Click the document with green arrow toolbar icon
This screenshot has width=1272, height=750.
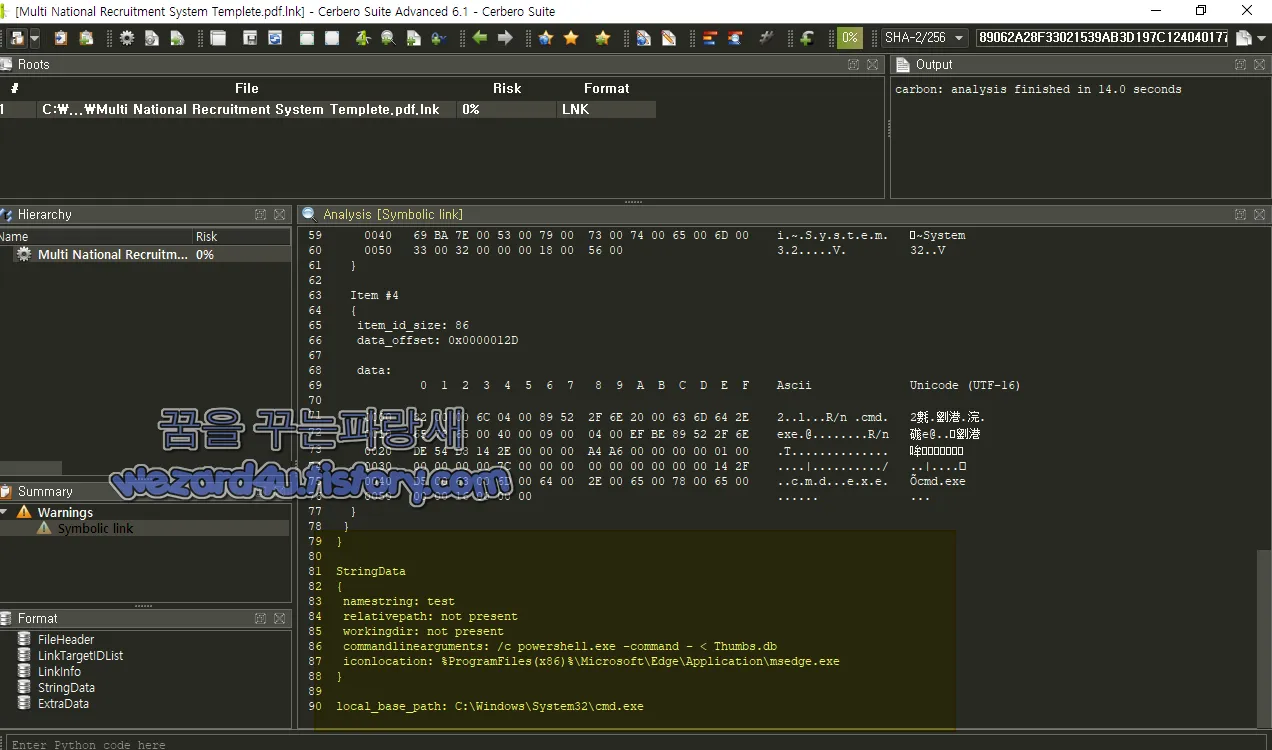[177, 38]
